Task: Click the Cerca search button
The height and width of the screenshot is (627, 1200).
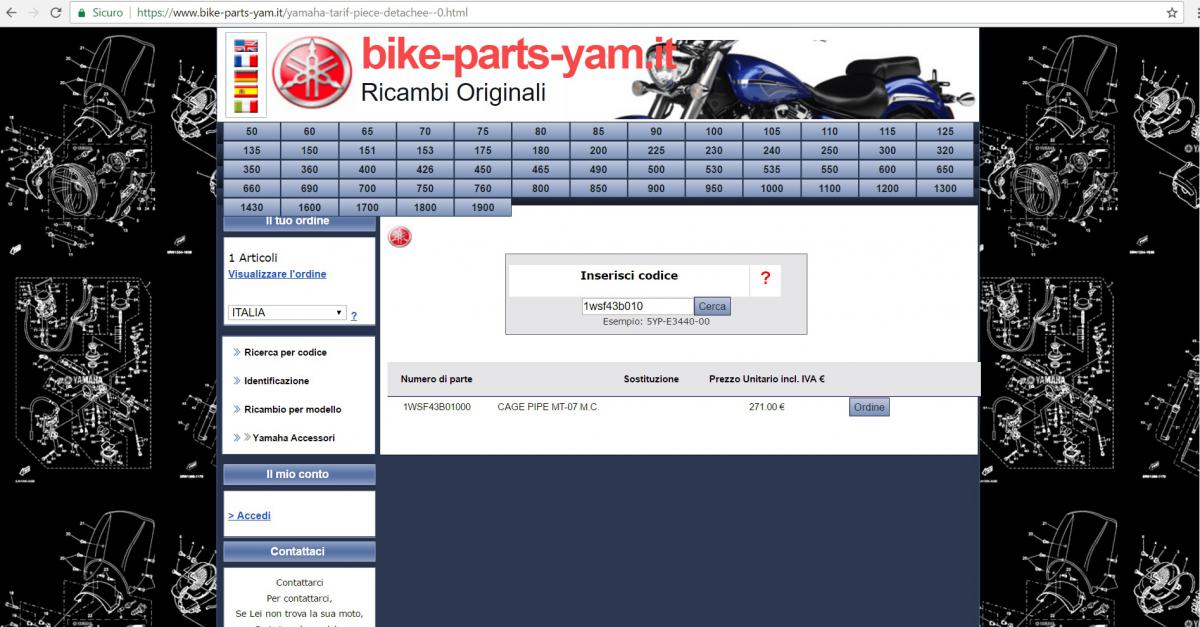Action: 712,306
